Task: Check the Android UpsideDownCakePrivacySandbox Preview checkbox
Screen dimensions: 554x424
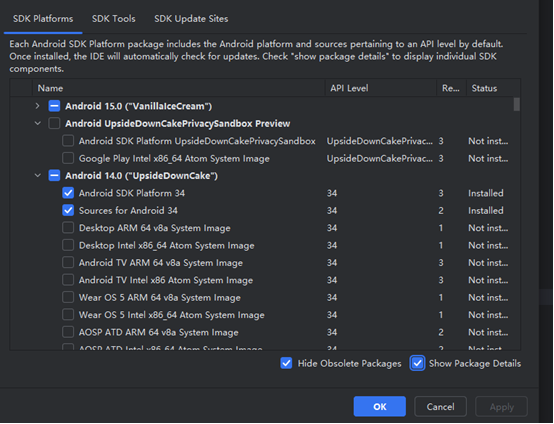Action: click(x=54, y=123)
